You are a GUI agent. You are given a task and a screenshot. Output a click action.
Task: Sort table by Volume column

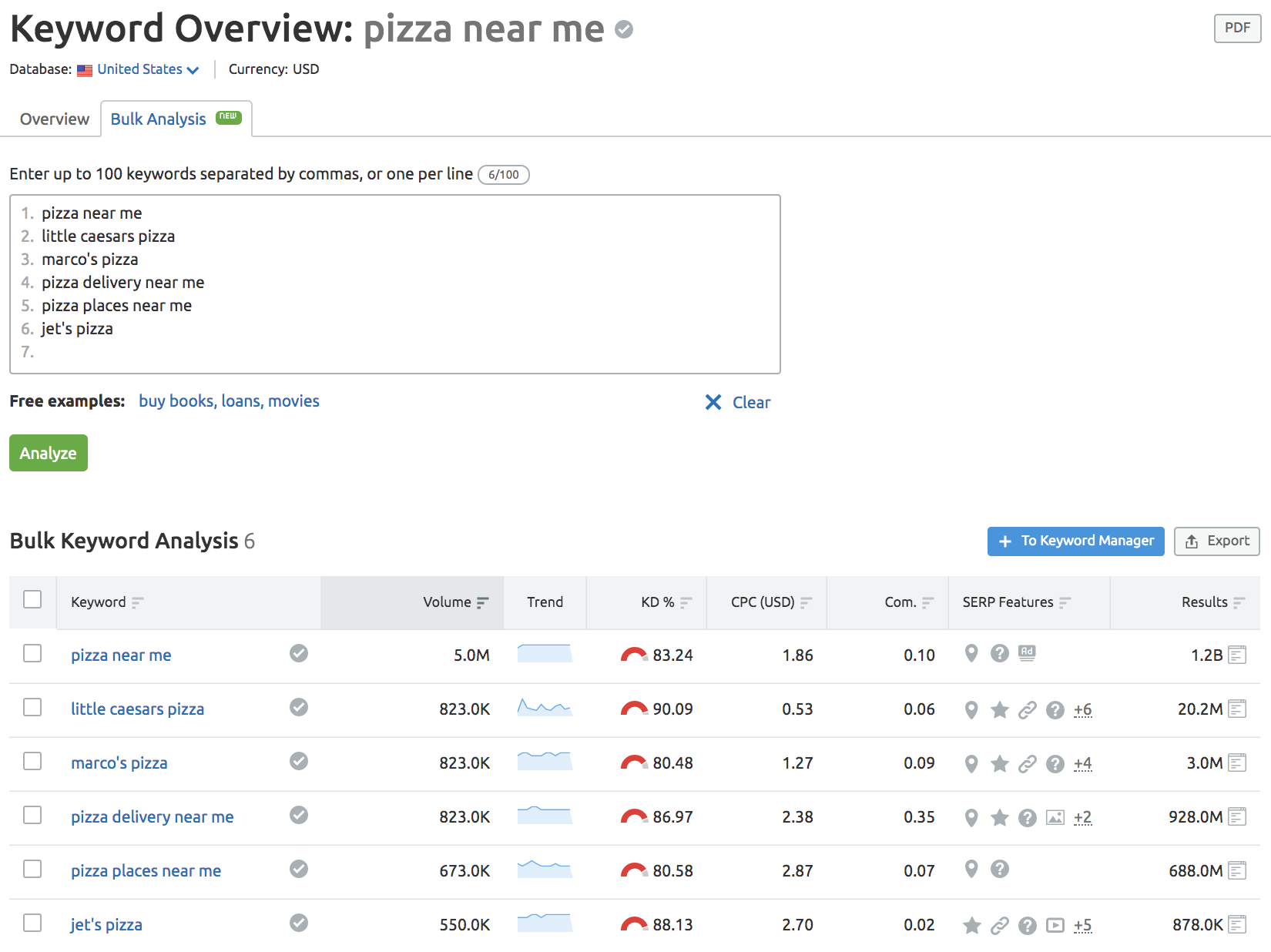[x=456, y=602]
